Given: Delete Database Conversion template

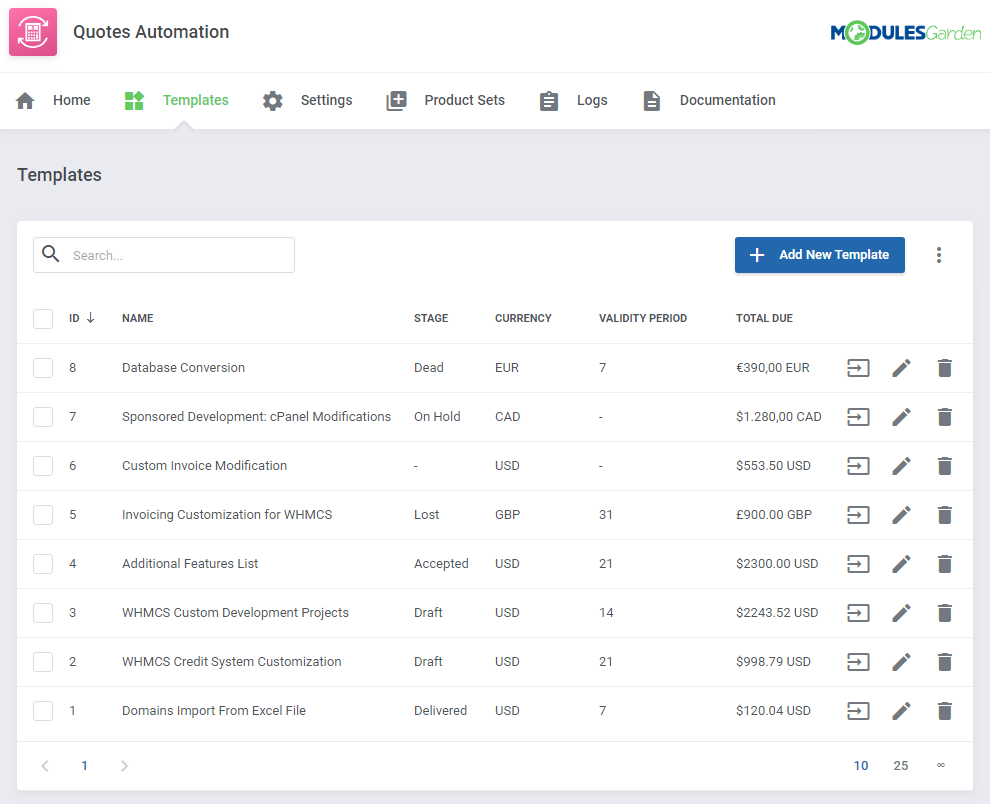Looking at the screenshot, I should click(x=945, y=368).
